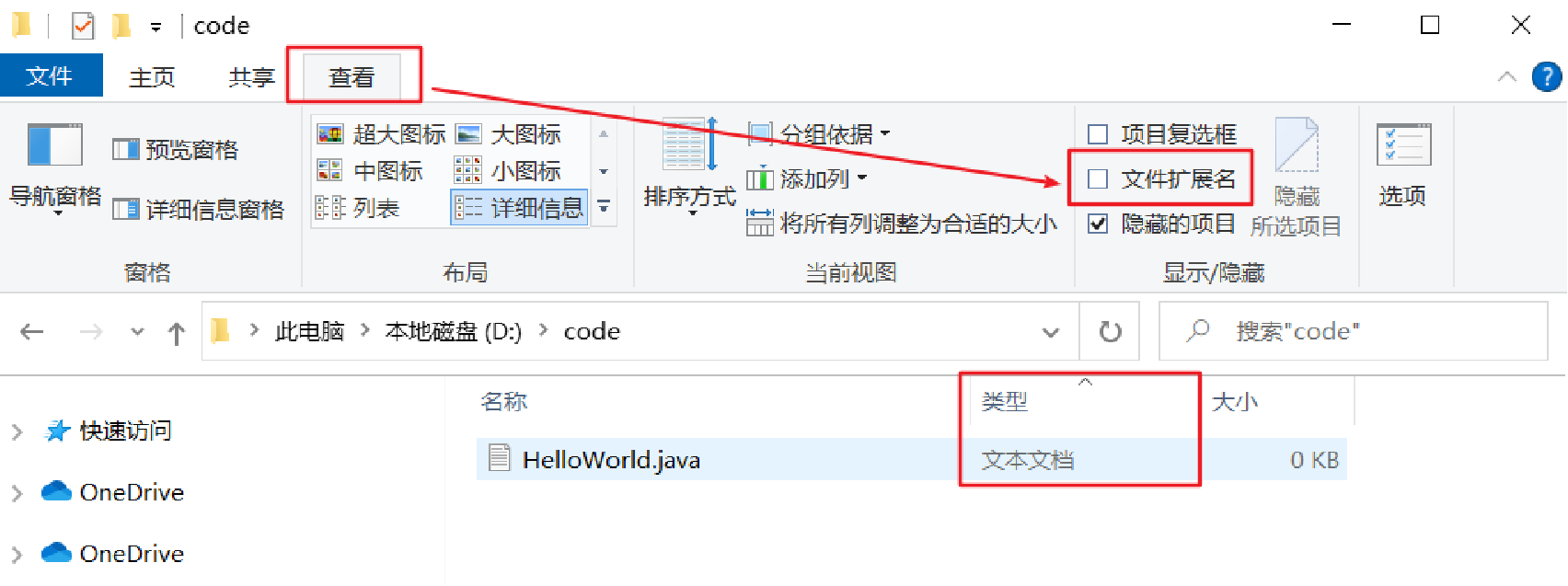Open the 排序方式 menu
The width and height of the screenshot is (1568, 586).
tap(690, 167)
